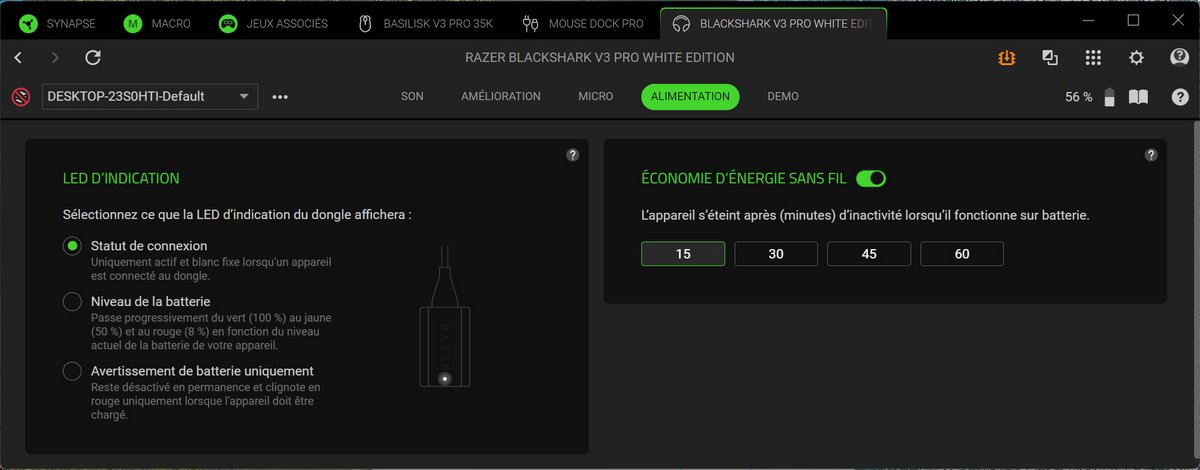
Task: Open help for LED d'indication panel
Action: tap(572, 155)
